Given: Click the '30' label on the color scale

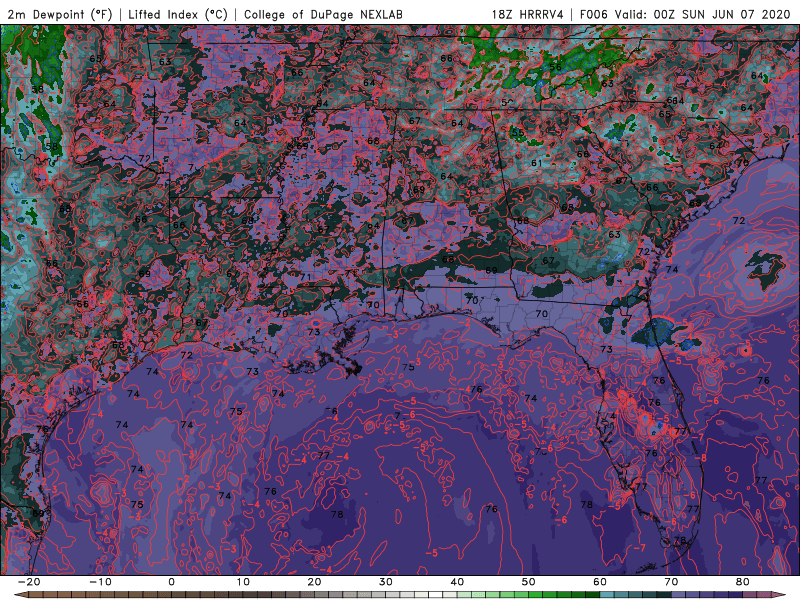Looking at the screenshot, I should (x=386, y=582).
